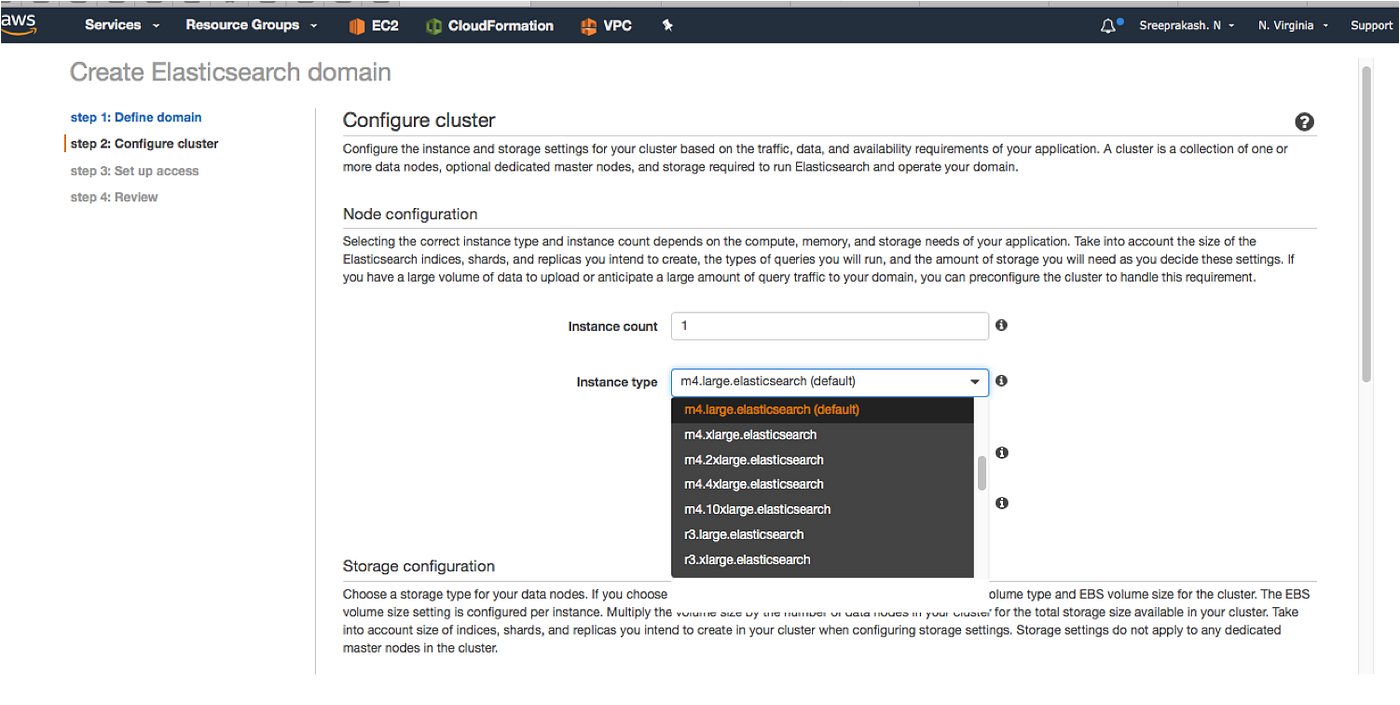1400x705 pixels.
Task: Open the CloudFormation service shortcut
Action: (489, 26)
